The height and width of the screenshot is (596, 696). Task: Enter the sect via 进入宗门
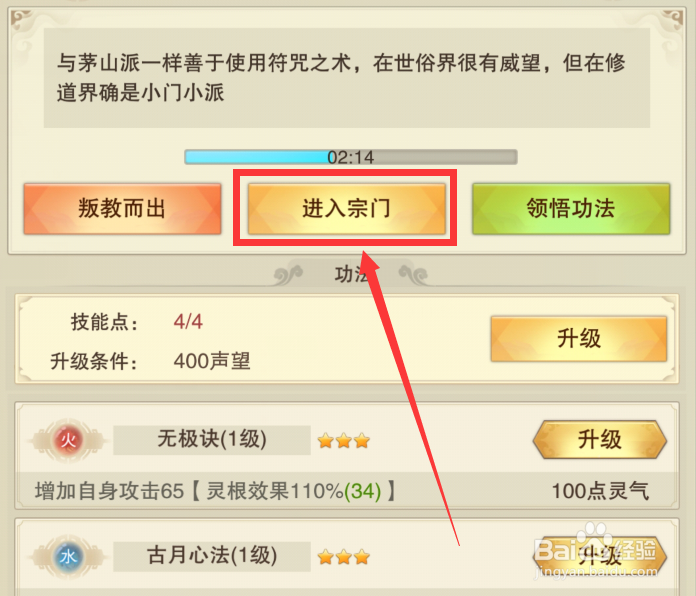347,208
